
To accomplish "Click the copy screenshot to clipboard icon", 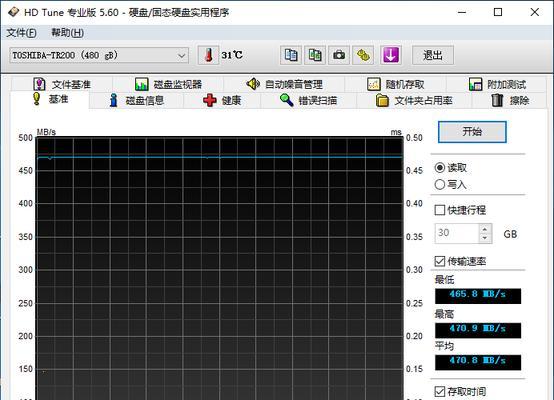I will [x=315, y=55].
